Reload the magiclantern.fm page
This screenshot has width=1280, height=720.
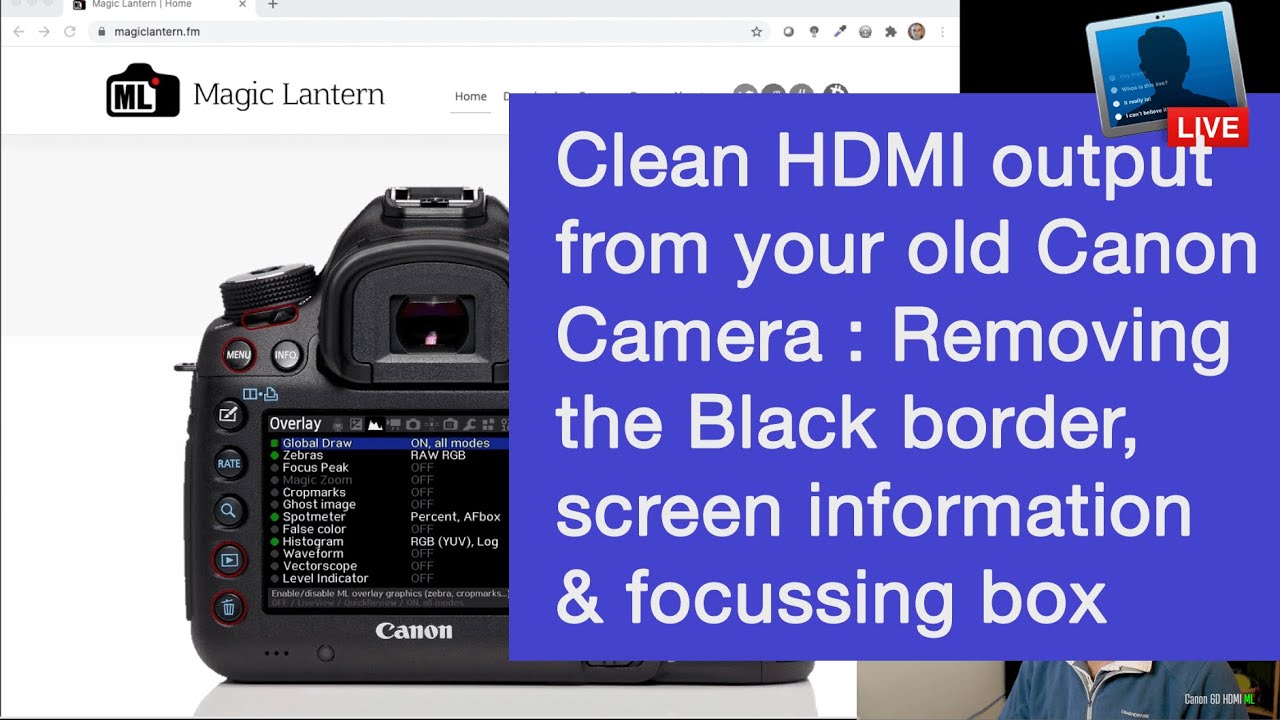coord(70,32)
